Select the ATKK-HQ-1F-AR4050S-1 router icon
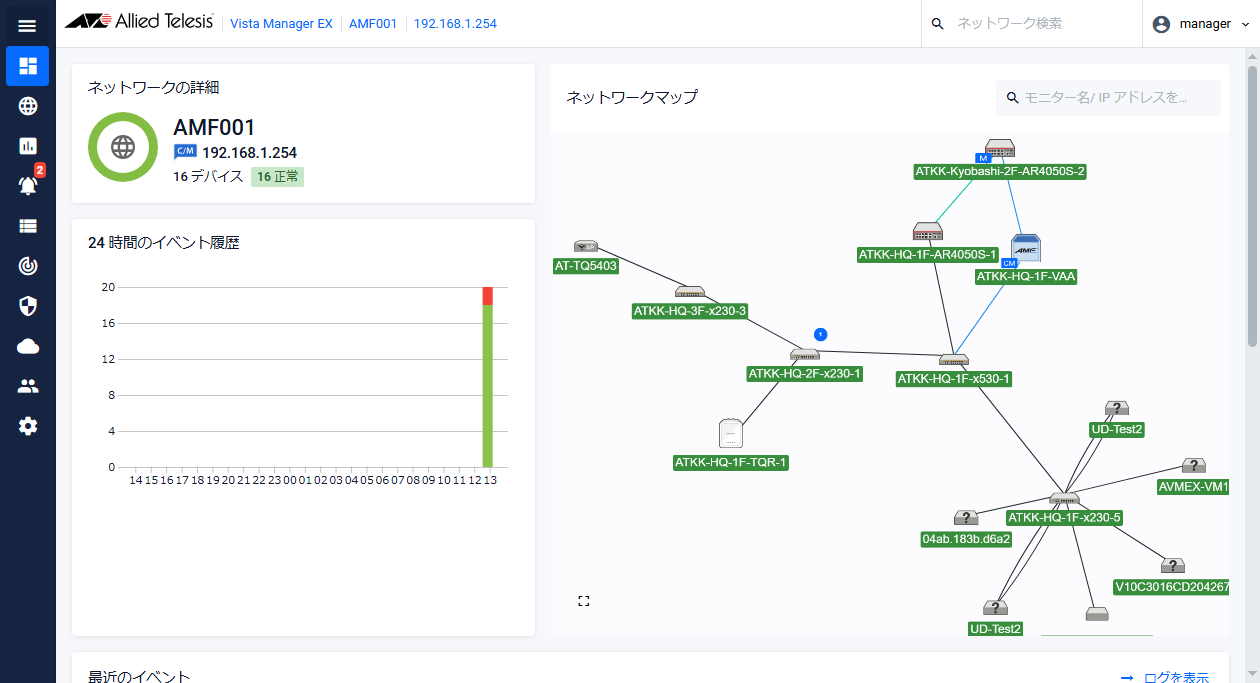The height and width of the screenshot is (683, 1260). [x=928, y=232]
